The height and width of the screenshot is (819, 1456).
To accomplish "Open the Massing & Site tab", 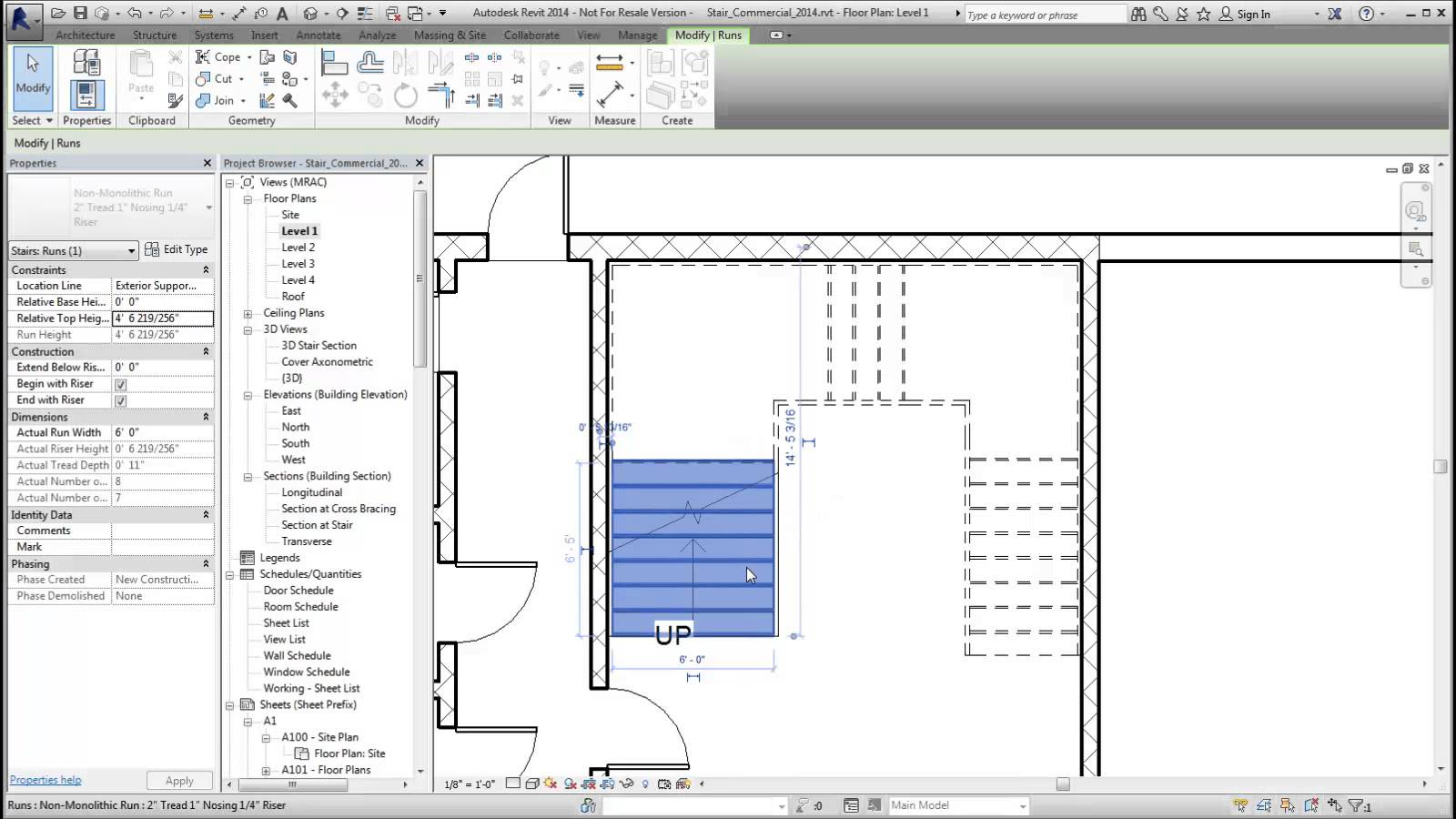I will pyautogui.click(x=450, y=35).
